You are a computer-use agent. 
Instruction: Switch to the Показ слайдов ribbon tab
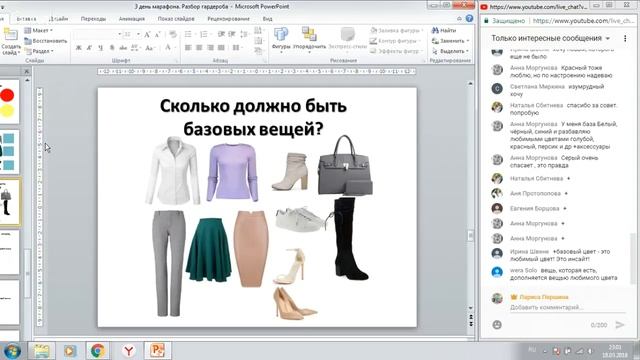pyautogui.click(x=176, y=19)
